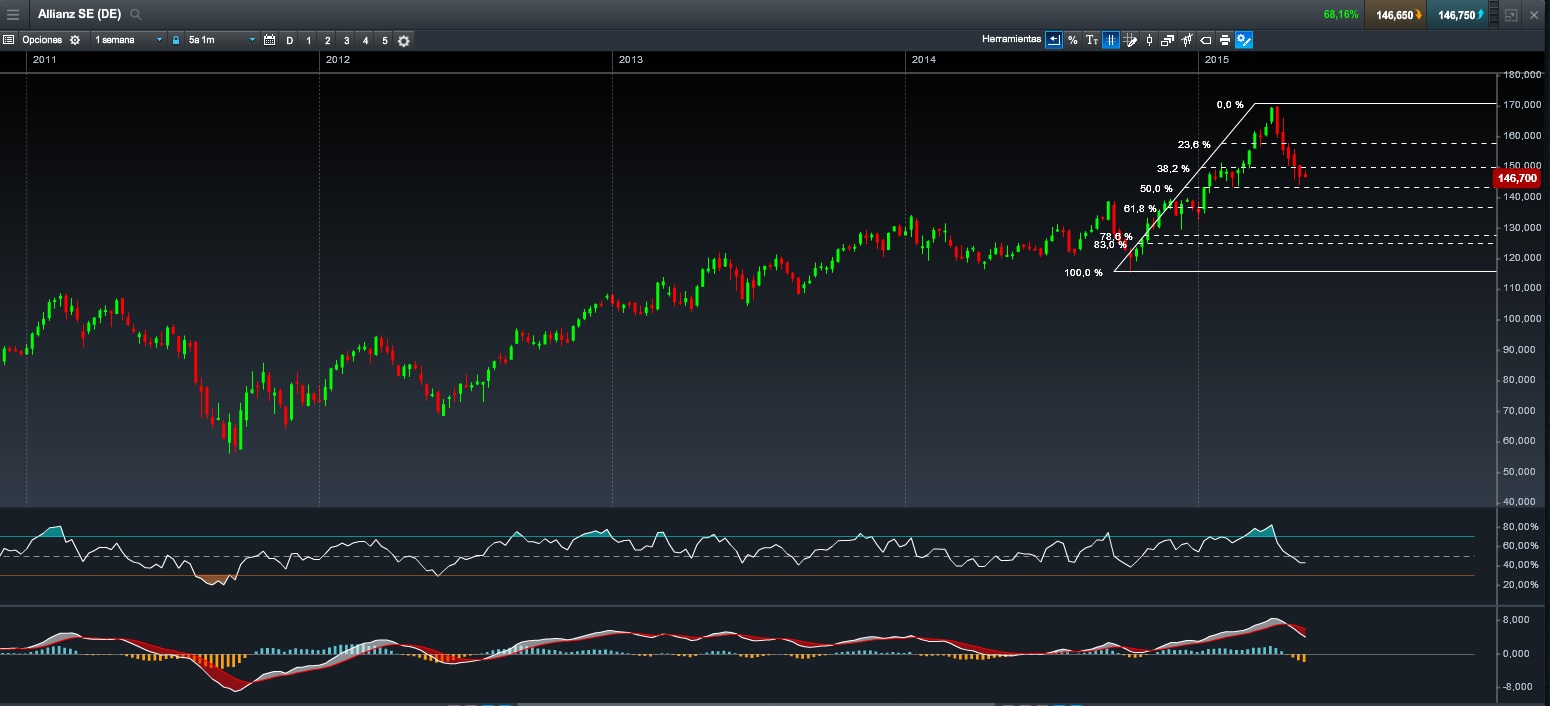Click the search magnifier next to Allianz SE (DE)
This screenshot has height=706, width=1550.
point(136,15)
